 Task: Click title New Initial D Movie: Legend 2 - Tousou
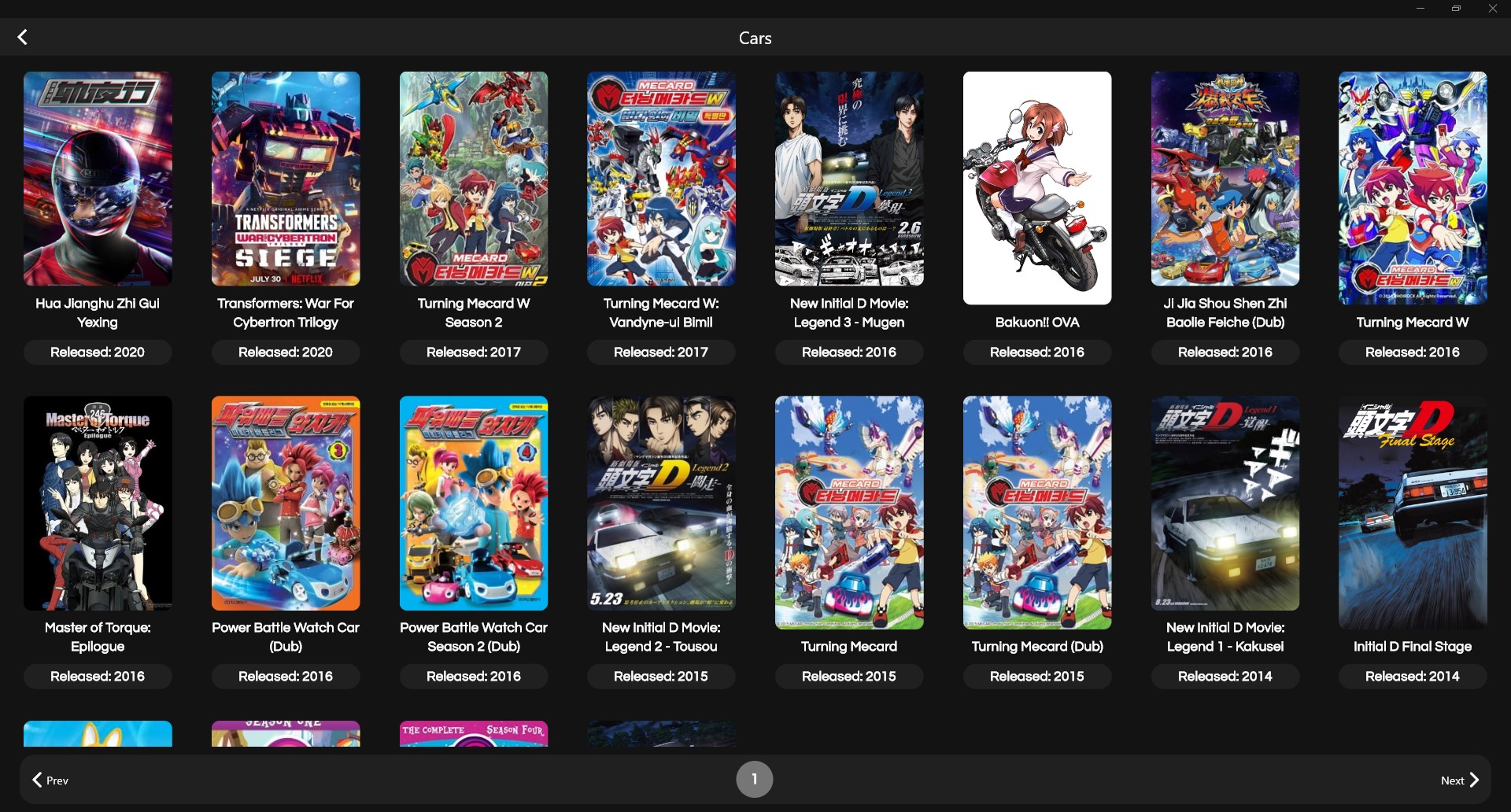(661, 637)
